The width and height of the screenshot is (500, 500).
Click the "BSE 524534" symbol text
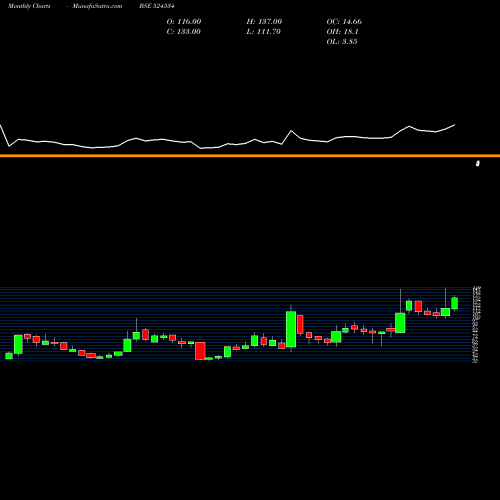[x=157, y=6]
